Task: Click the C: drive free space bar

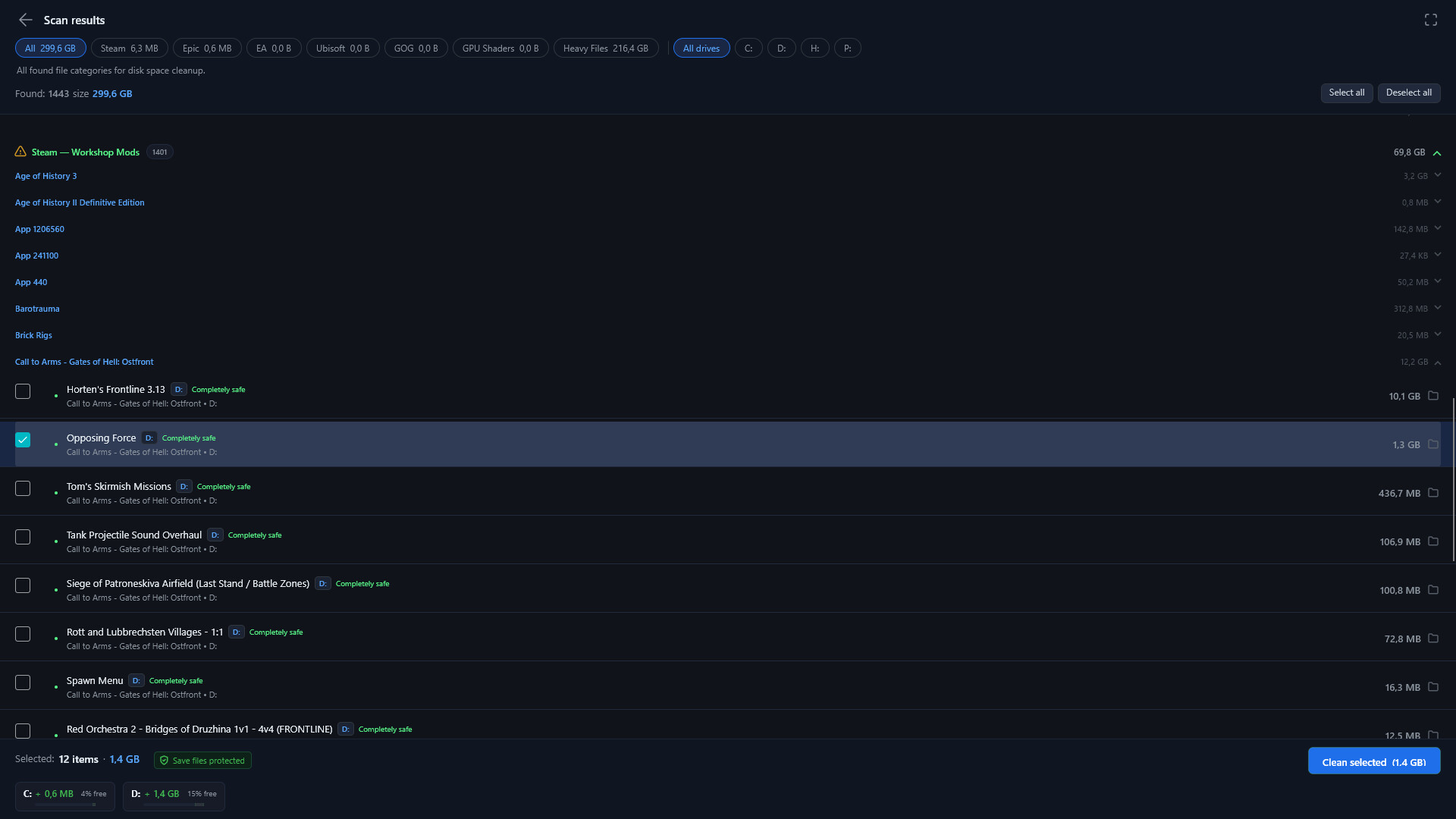Action: tap(65, 805)
